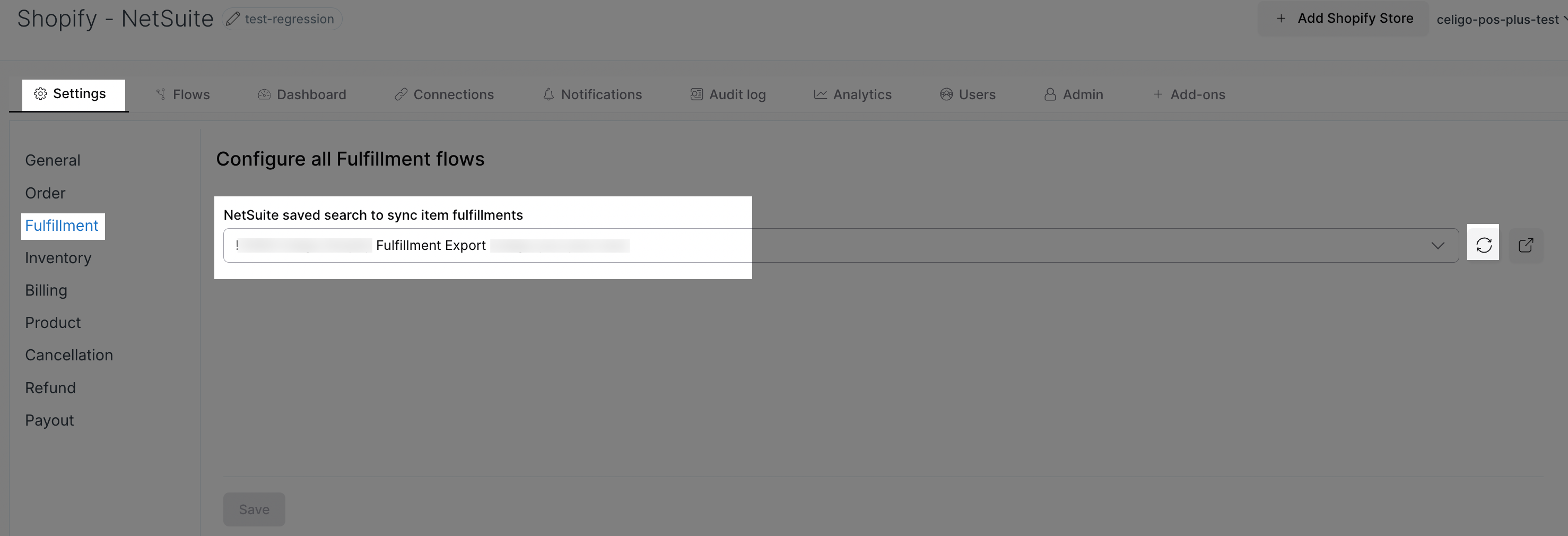Select Order settings section
The image size is (1568, 536).
[x=45, y=193]
